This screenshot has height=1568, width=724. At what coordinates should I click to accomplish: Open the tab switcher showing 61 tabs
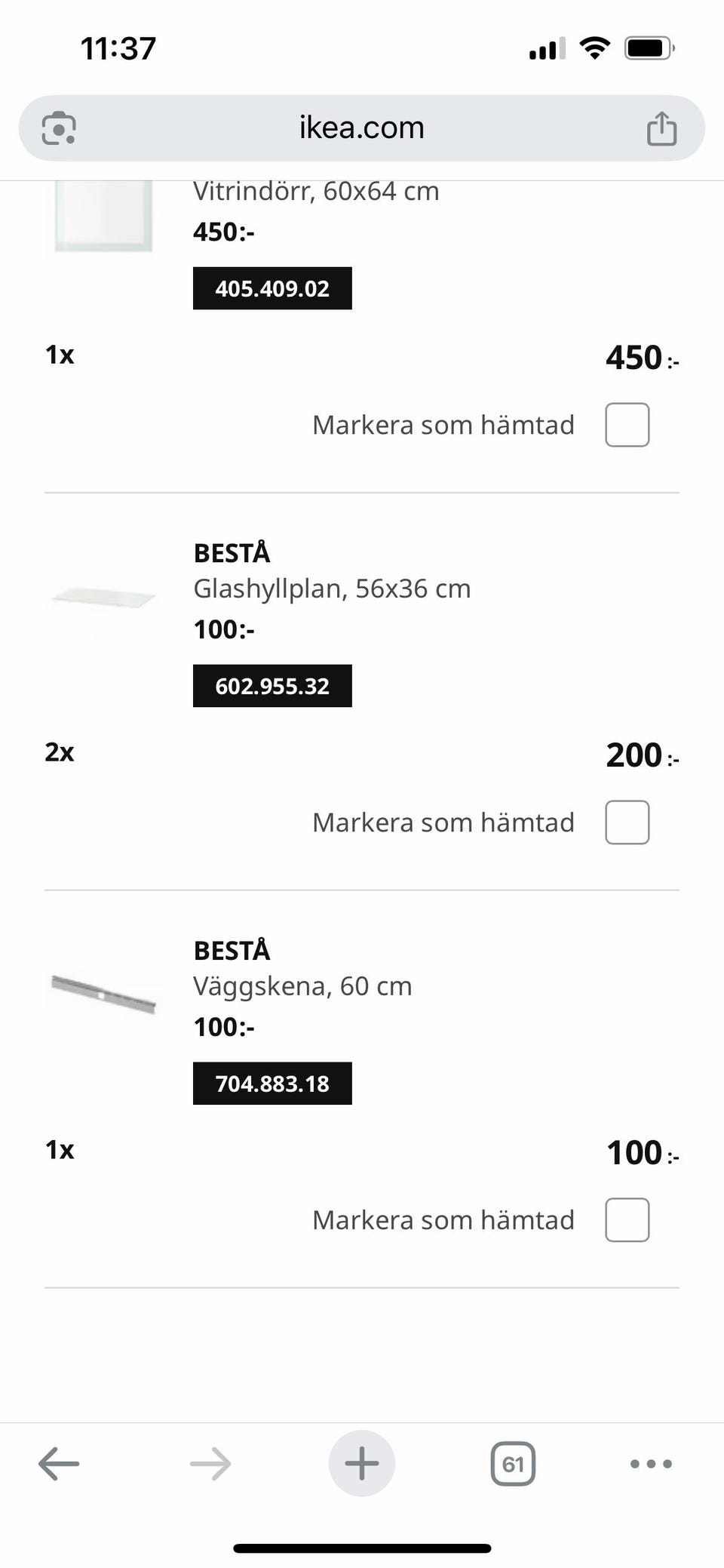coord(513,1464)
